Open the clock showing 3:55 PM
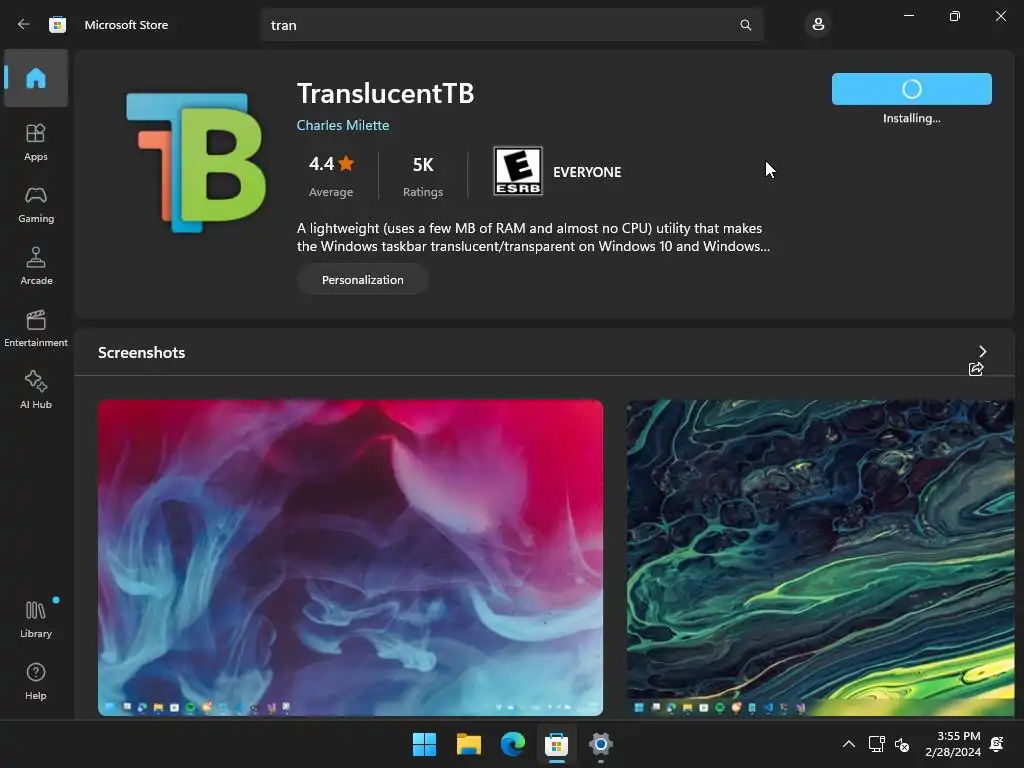 click(953, 744)
